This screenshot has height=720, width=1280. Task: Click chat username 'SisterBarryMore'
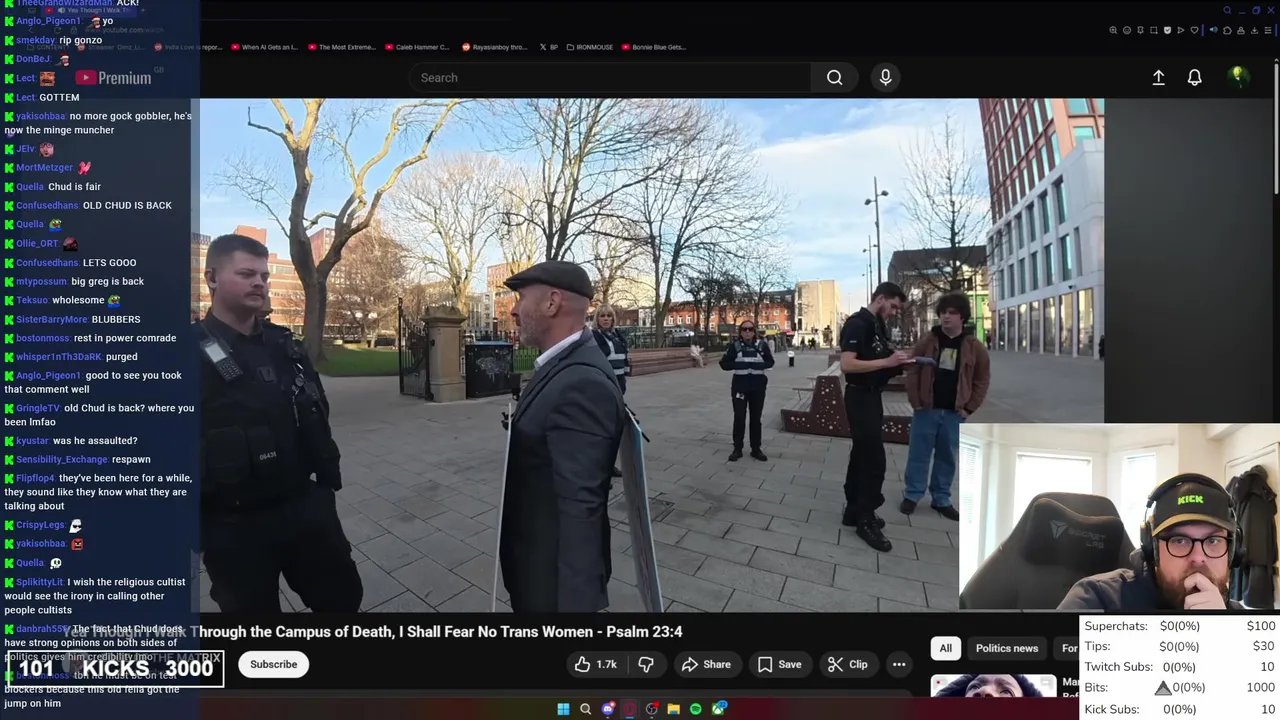(x=52, y=319)
